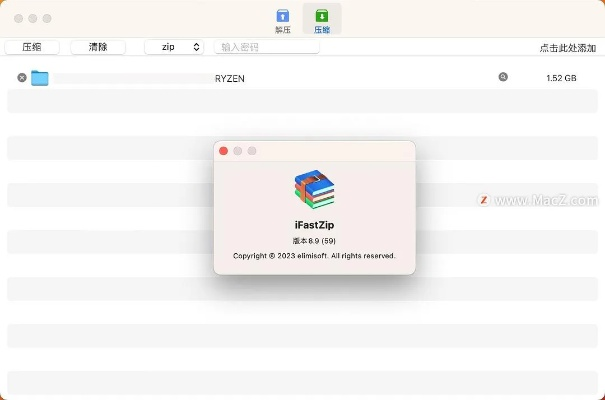
Task: Click the greyed zoom button in about dialog
Action: pyautogui.click(x=252, y=151)
